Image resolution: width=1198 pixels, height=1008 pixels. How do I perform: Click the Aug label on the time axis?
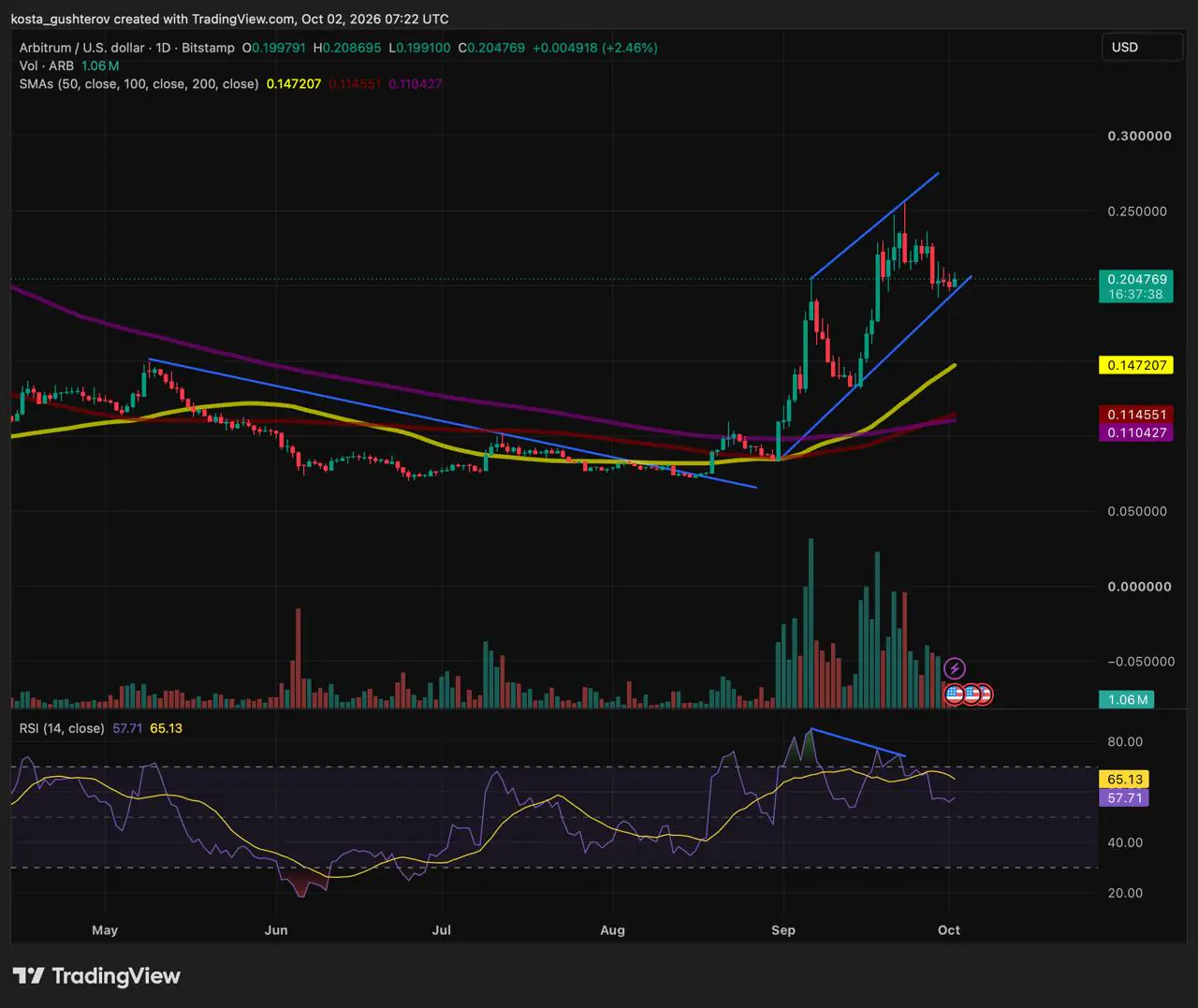coord(612,929)
